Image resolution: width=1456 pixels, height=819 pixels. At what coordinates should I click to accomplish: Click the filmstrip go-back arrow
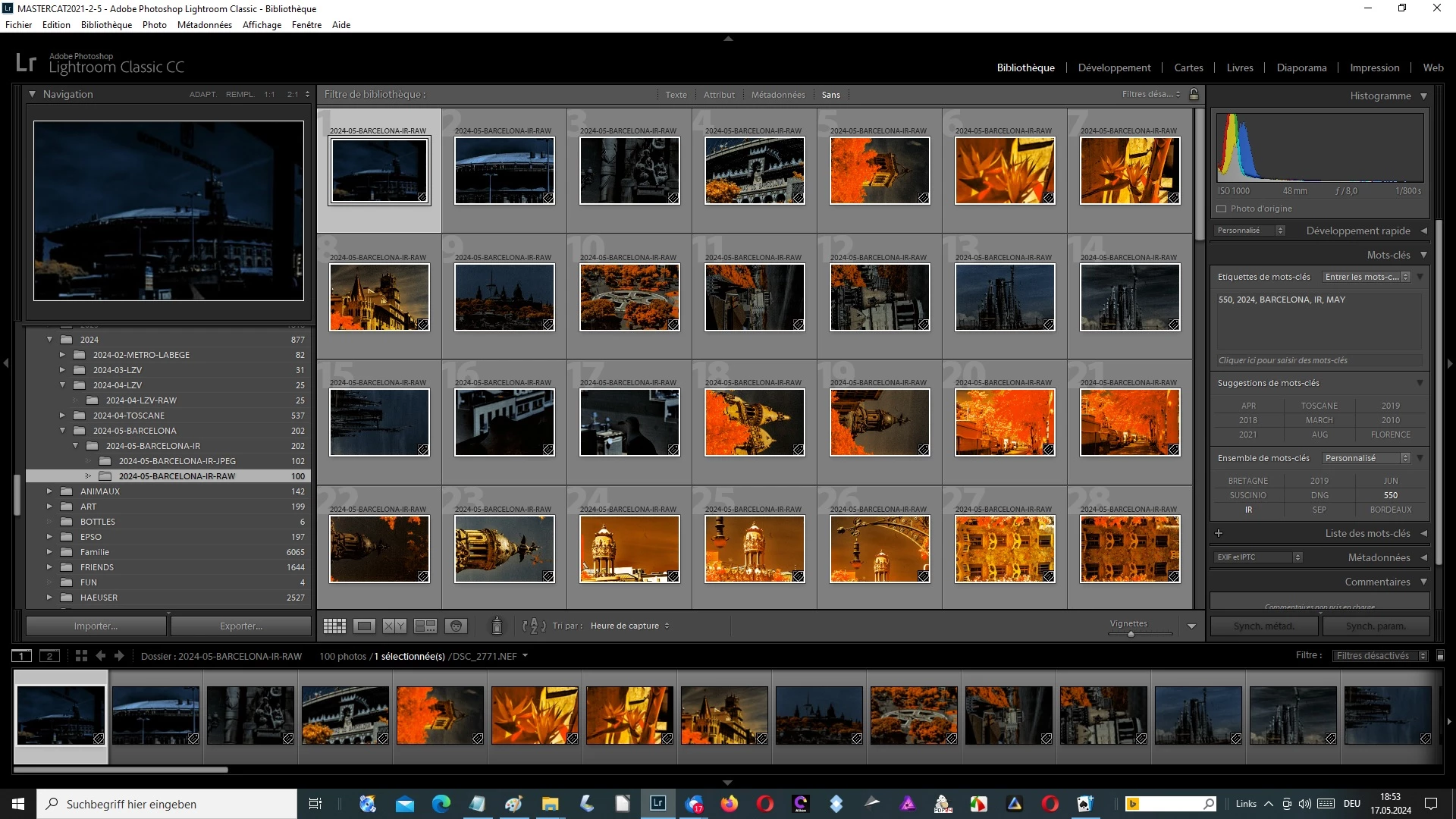(100, 656)
